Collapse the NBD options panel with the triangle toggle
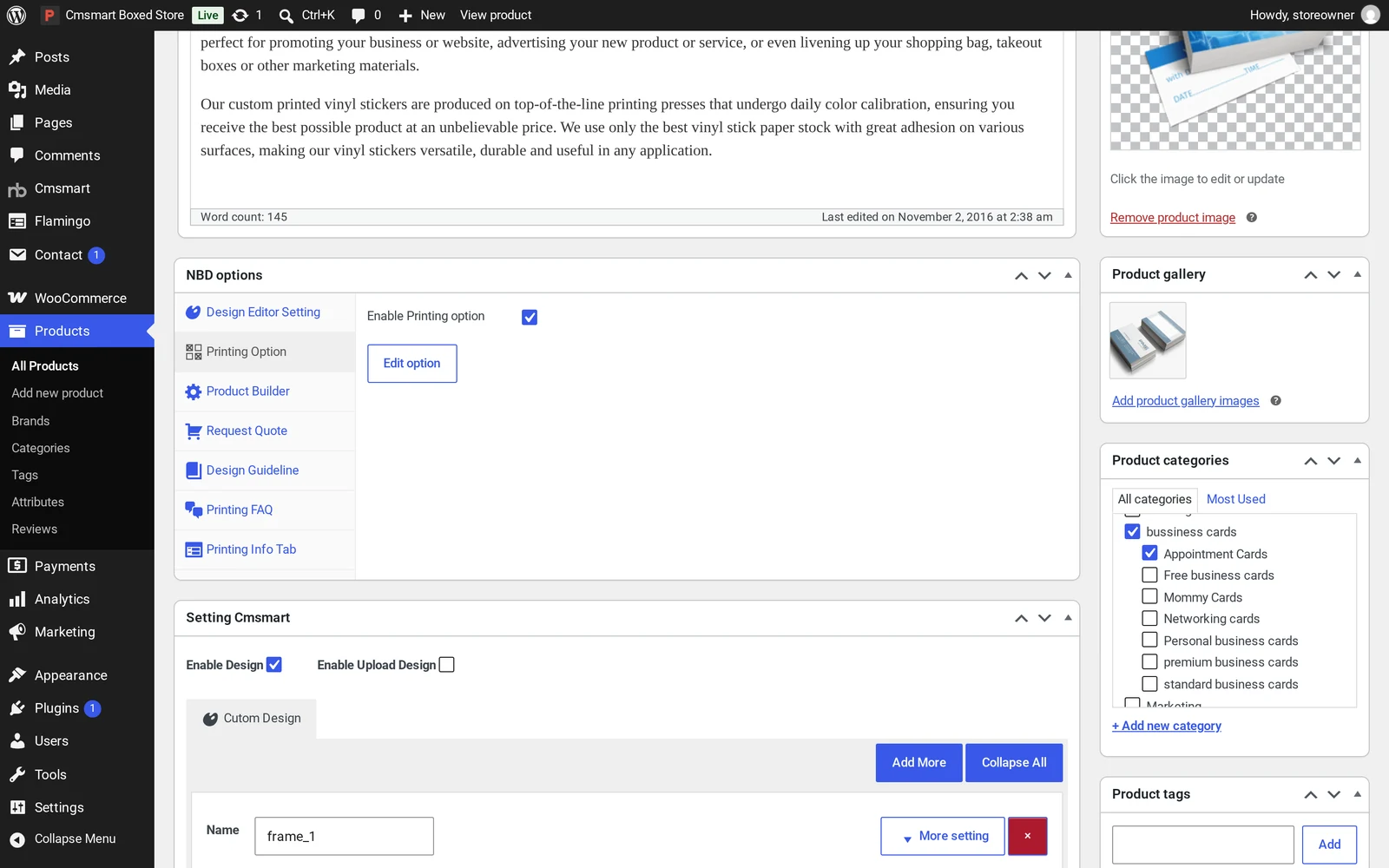 click(1068, 275)
